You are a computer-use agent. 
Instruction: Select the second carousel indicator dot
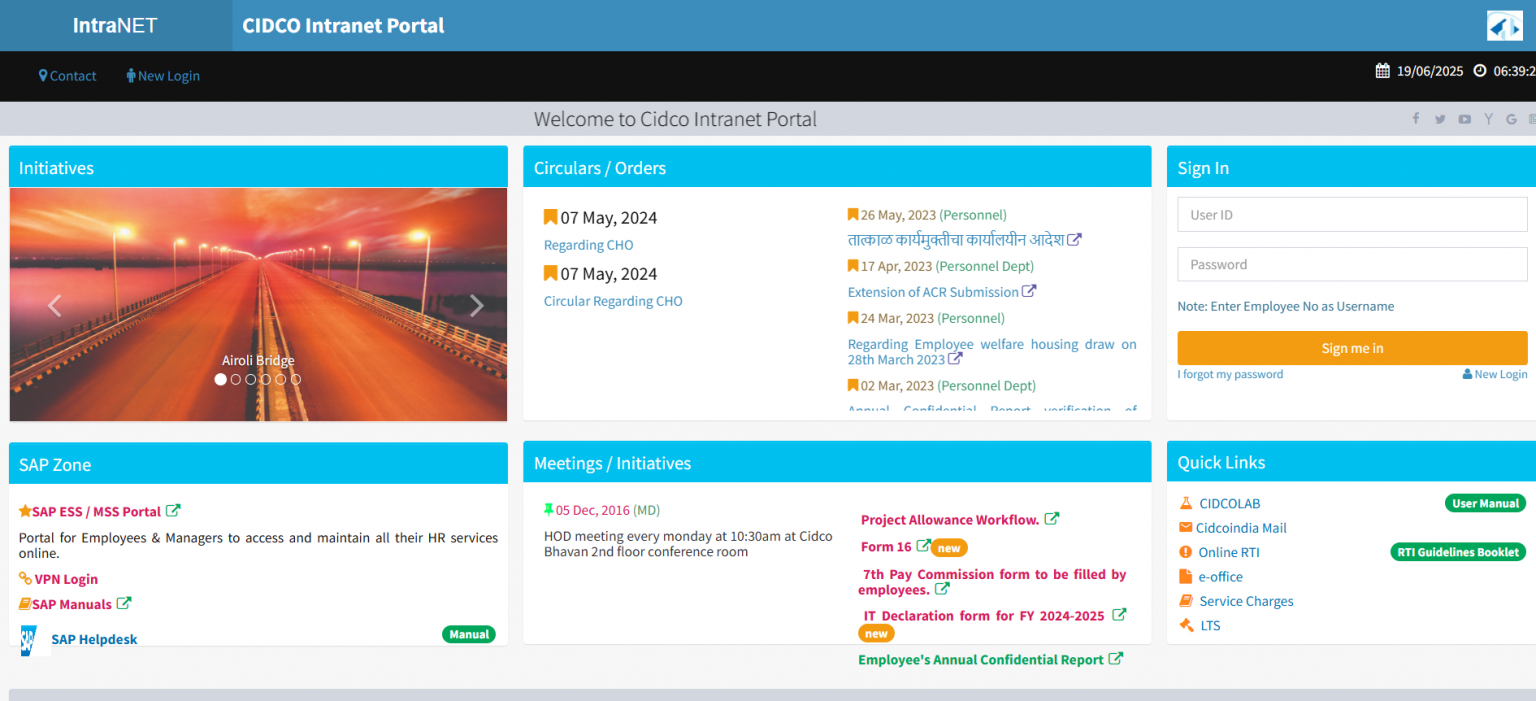[x=236, y=379]
